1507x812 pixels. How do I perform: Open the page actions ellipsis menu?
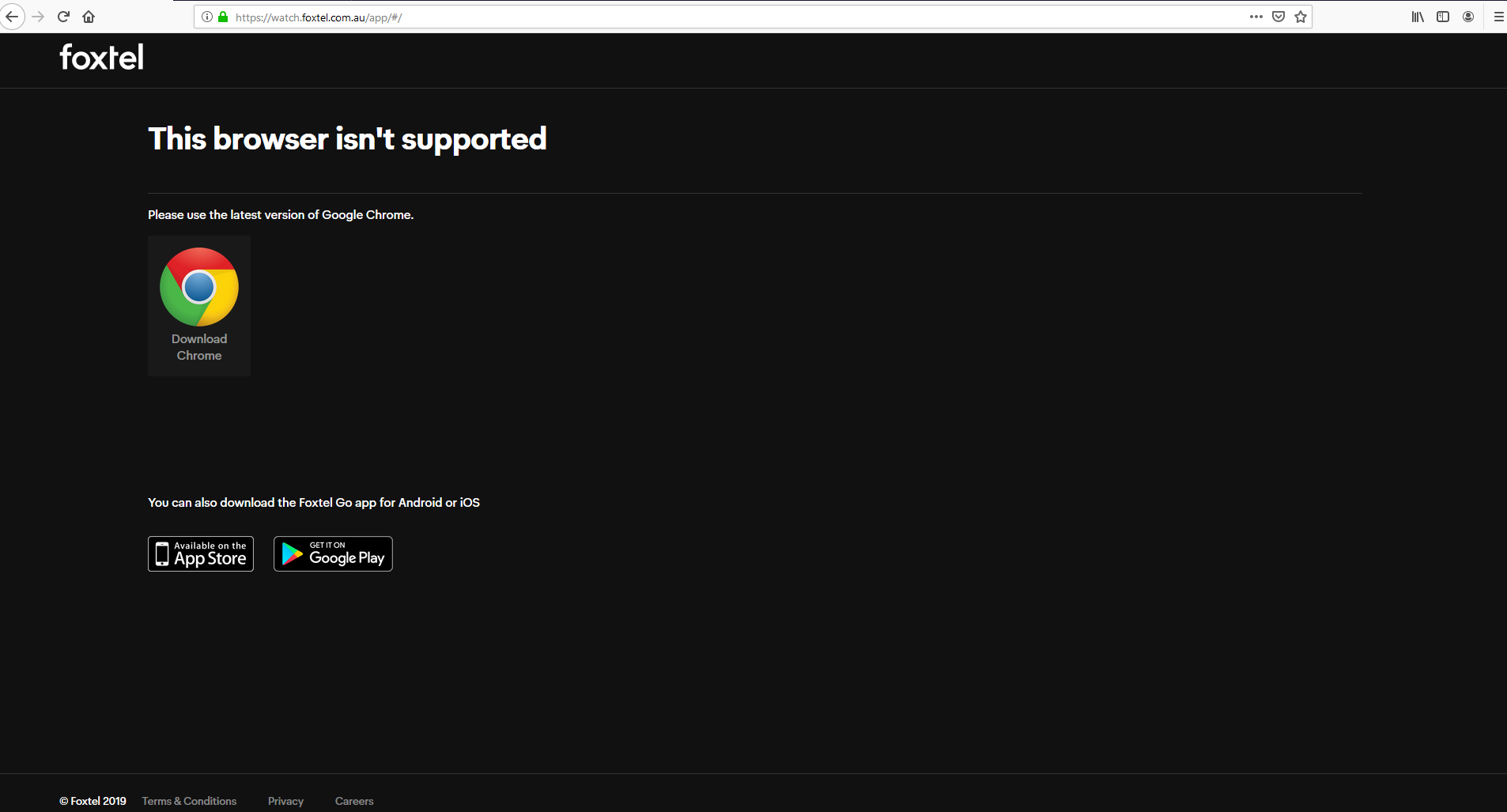[1256, 17]
